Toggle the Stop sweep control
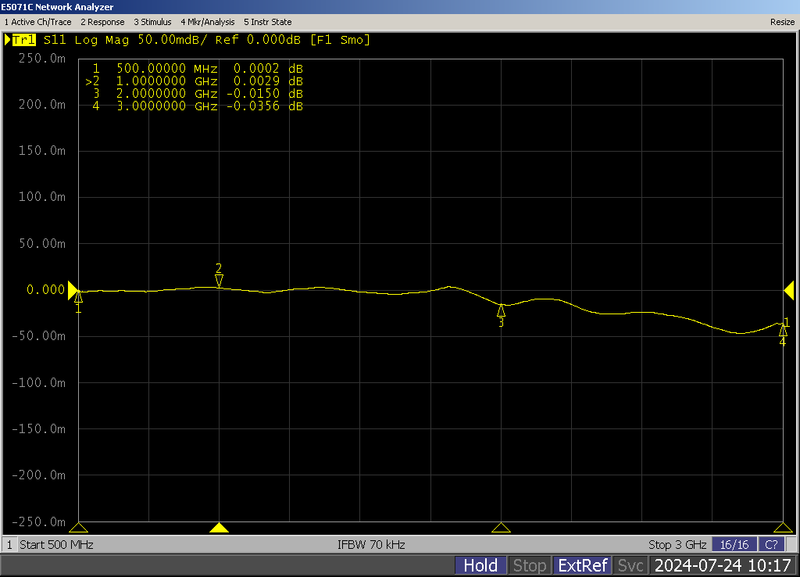Viewport: 800px width, 577px height. pos(530,565)
